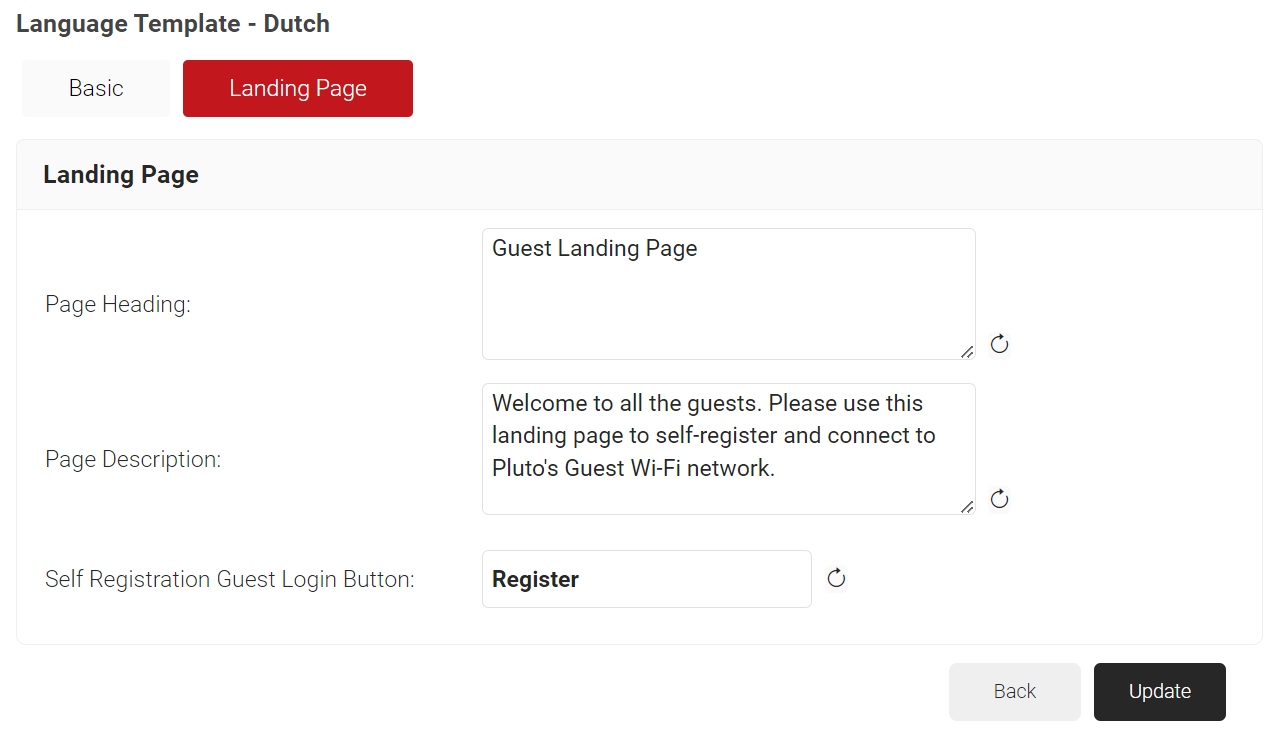
Task: Place cursor on 'Pluto's Guest Wi-Fi network' line
Action: pos(633,468)
